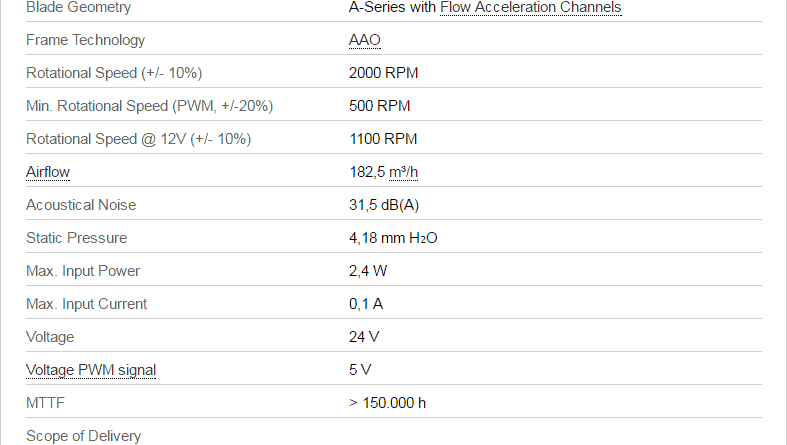The image size is (787, 445).
Task: Click the 182,5 airflow value
Action: (x=367, y=172)
